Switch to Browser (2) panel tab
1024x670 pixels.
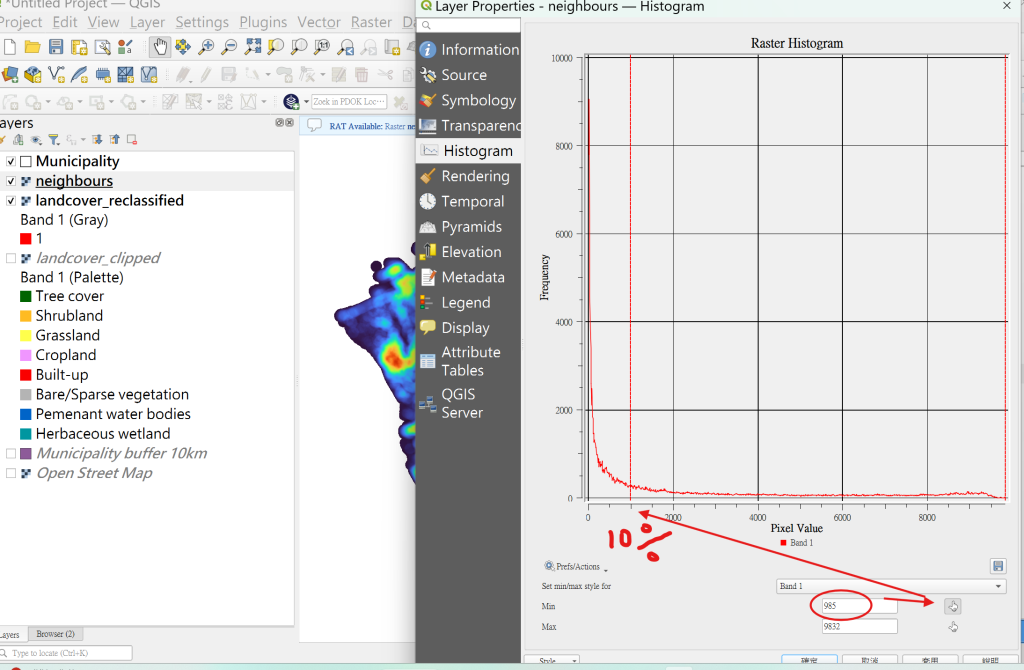(x=56, y=634)
